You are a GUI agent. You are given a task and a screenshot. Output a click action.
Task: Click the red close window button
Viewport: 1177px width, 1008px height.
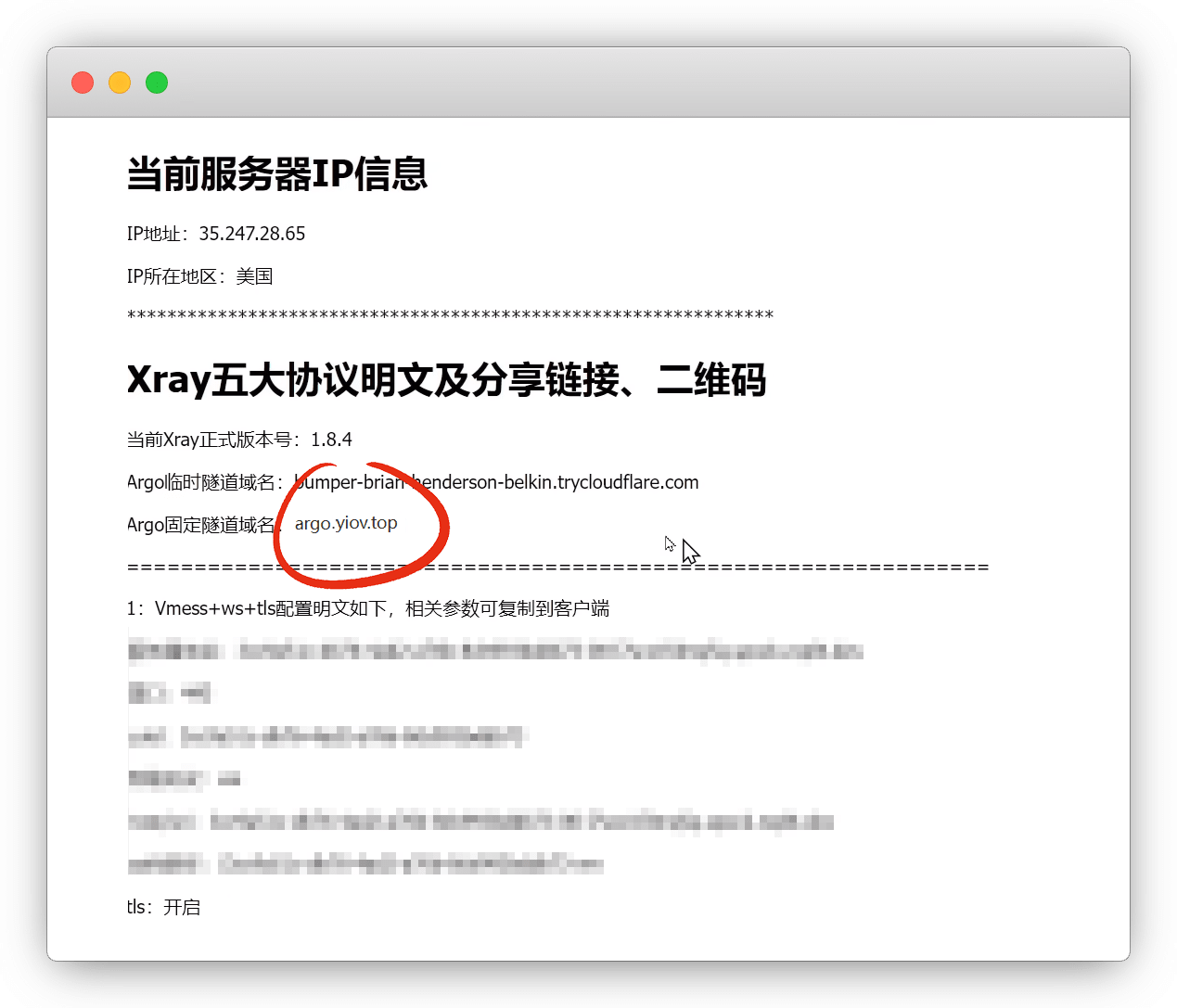pyautogui.click(x=83, y=83)
